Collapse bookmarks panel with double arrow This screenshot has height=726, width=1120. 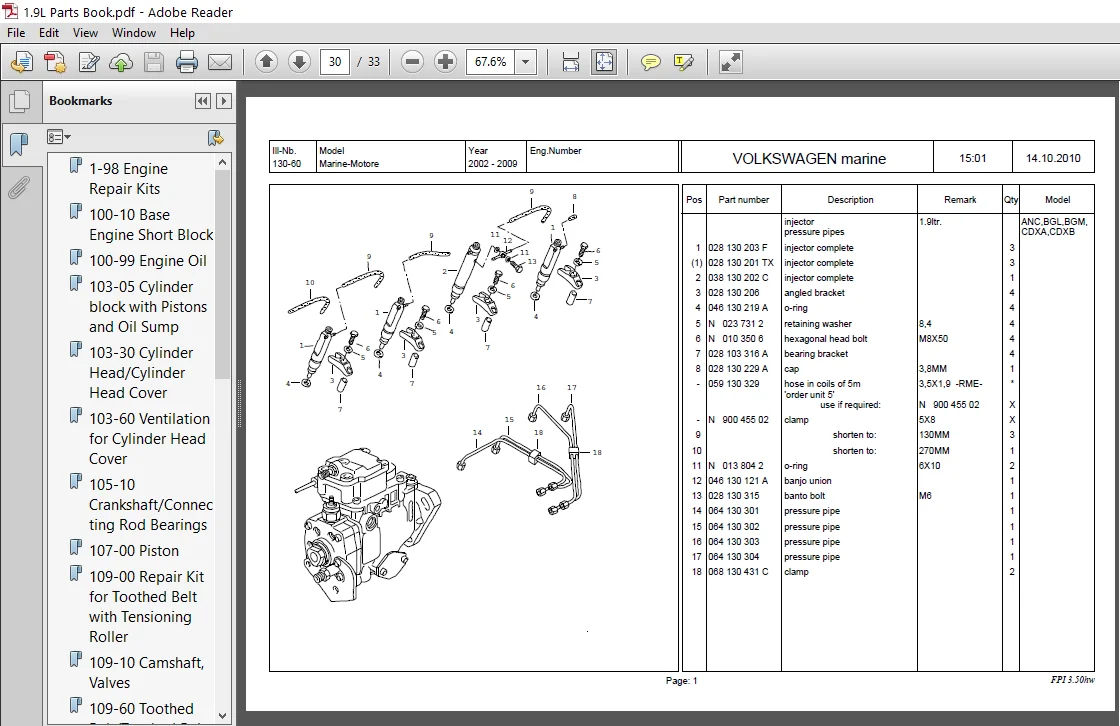(x=203, y=101)
